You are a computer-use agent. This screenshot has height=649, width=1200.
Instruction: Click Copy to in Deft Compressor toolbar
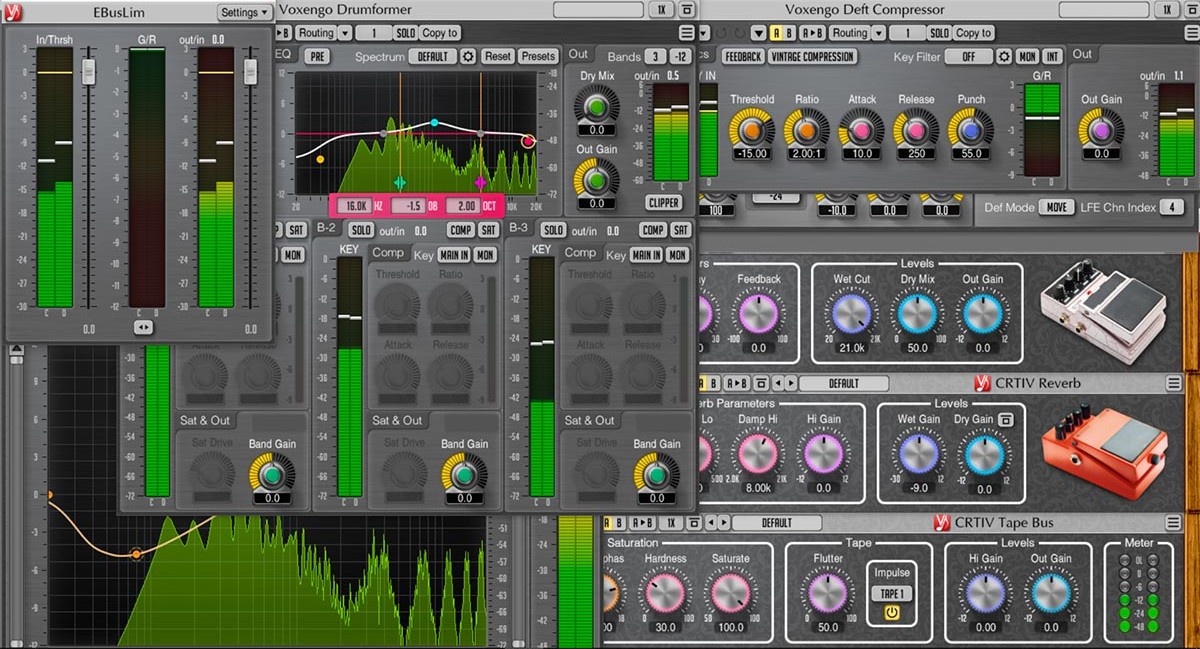tap(974, 33)
